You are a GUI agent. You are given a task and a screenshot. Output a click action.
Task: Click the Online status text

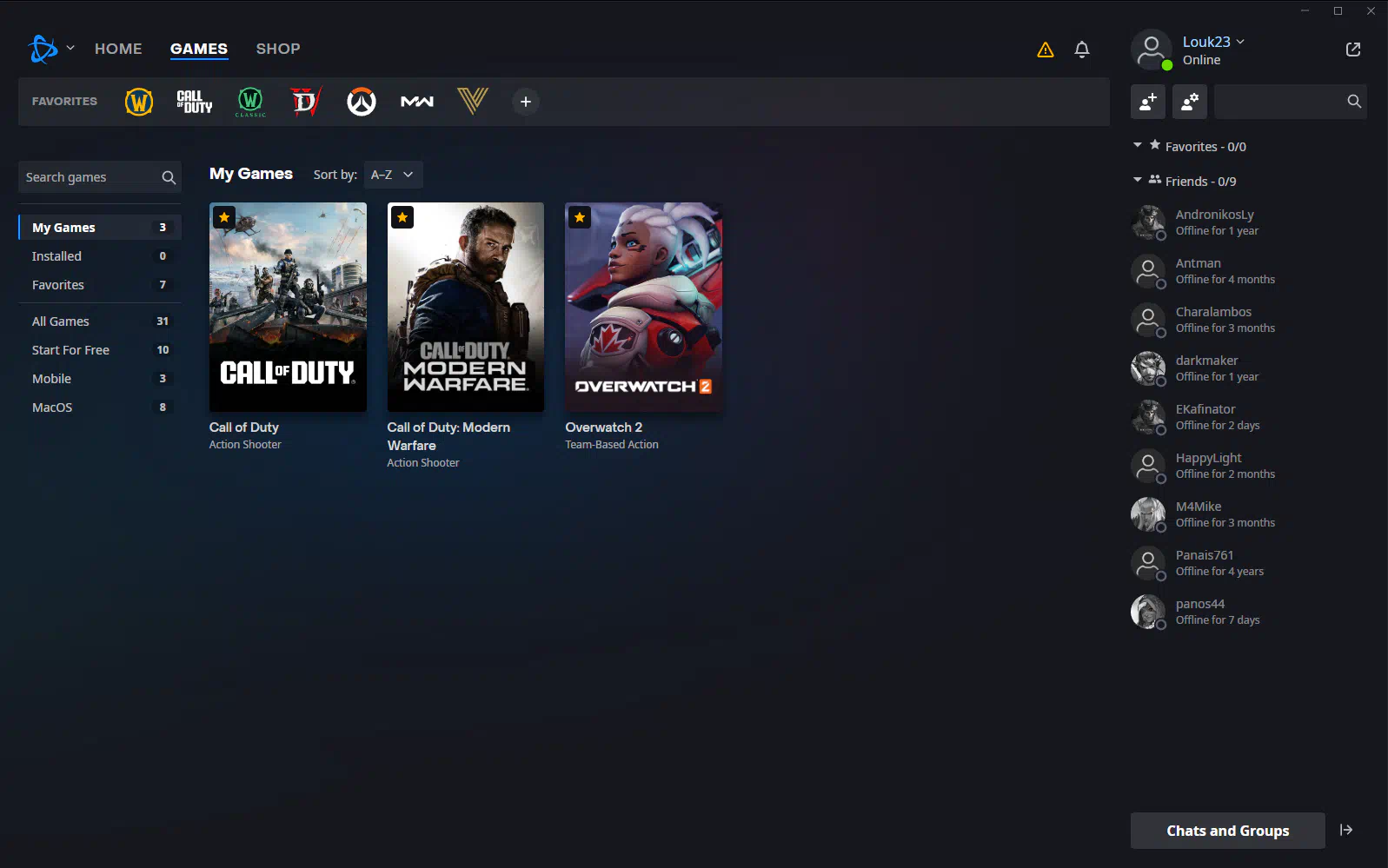point(1201,60)
